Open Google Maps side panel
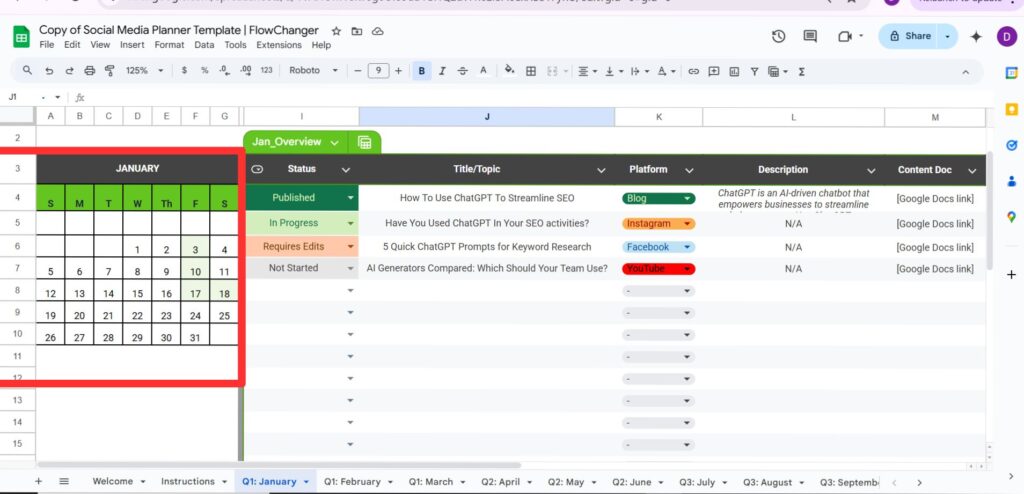Screen dimensions: 1024x494 click(1012, 217)
